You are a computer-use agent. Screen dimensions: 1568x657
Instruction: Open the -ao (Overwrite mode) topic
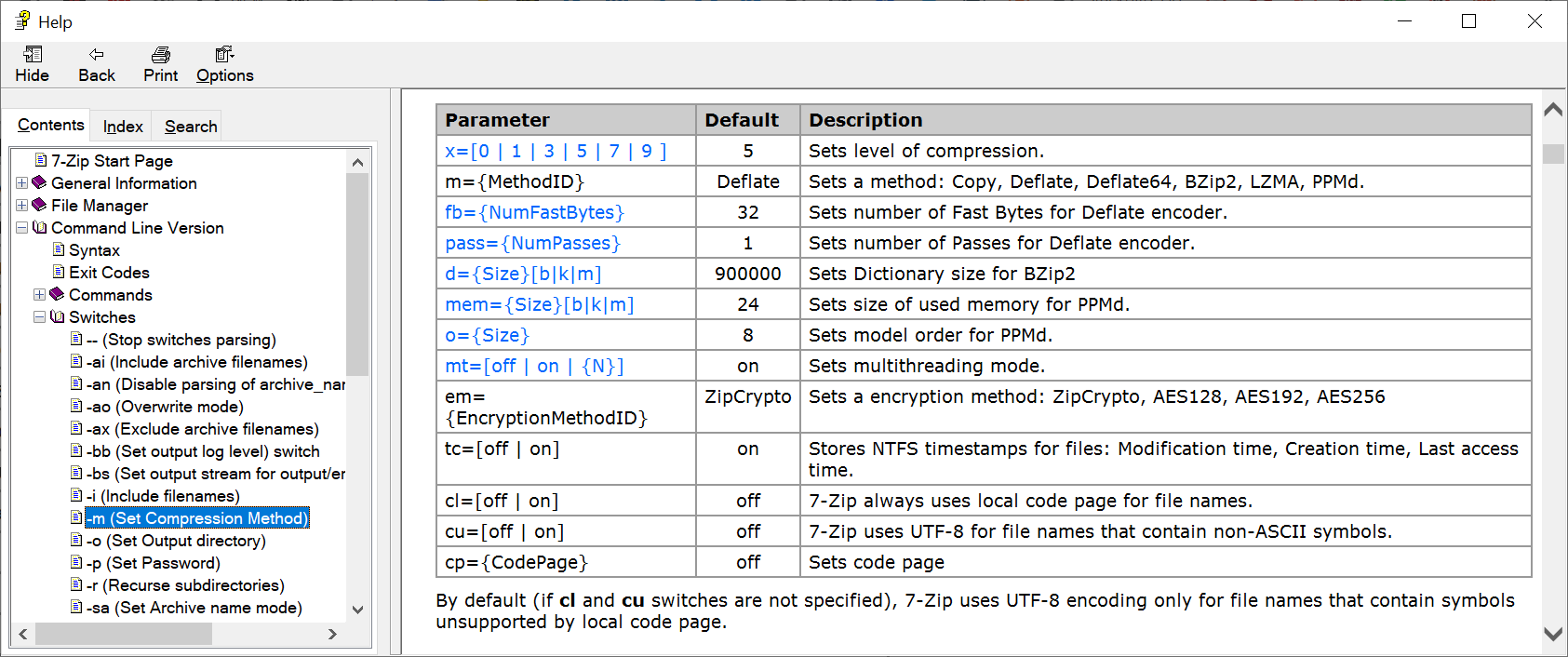point(165,407)
